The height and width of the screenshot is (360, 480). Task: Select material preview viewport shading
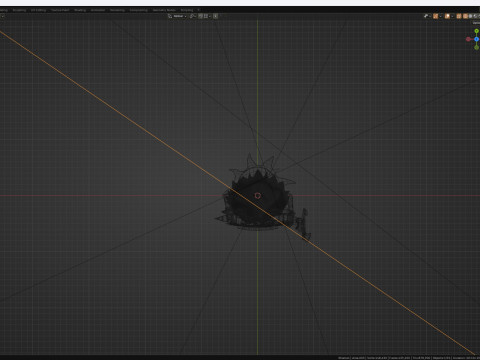pos(475,16)
